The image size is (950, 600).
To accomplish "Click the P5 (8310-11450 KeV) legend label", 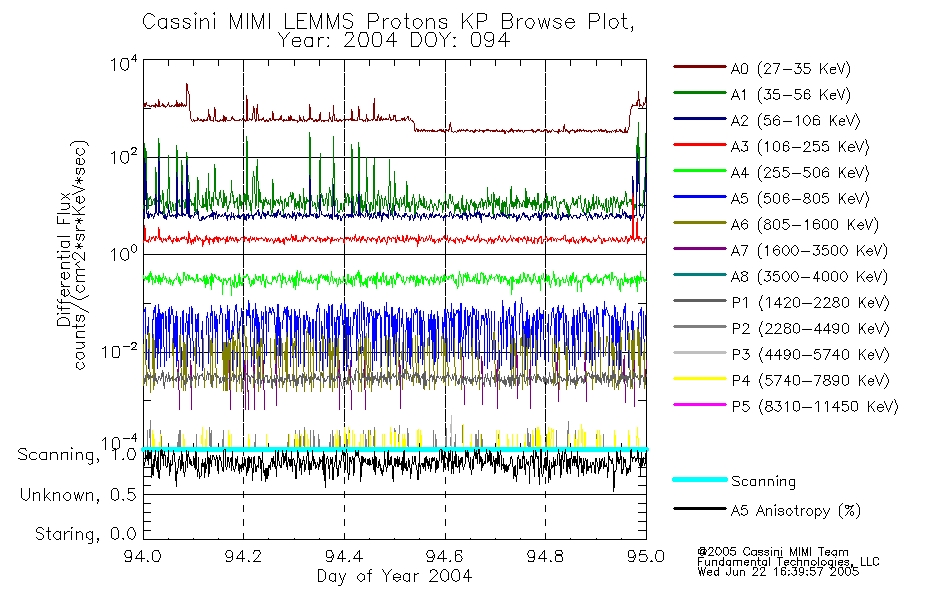I will pos(815,407).
